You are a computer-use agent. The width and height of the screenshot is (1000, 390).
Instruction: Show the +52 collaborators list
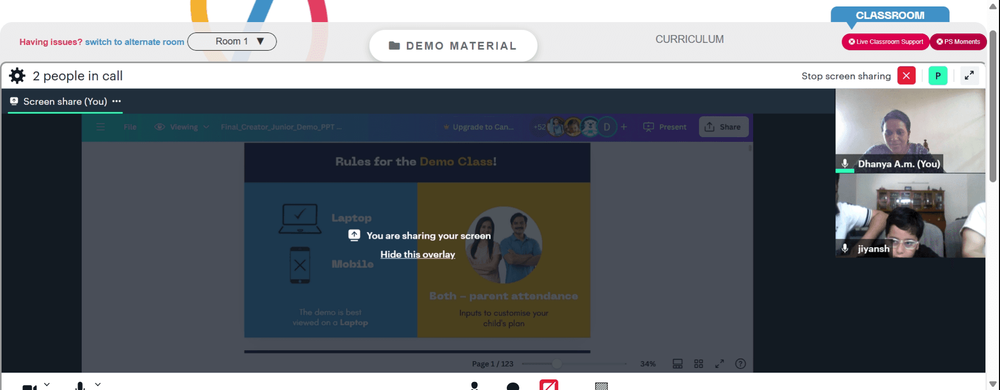[540, 127]
